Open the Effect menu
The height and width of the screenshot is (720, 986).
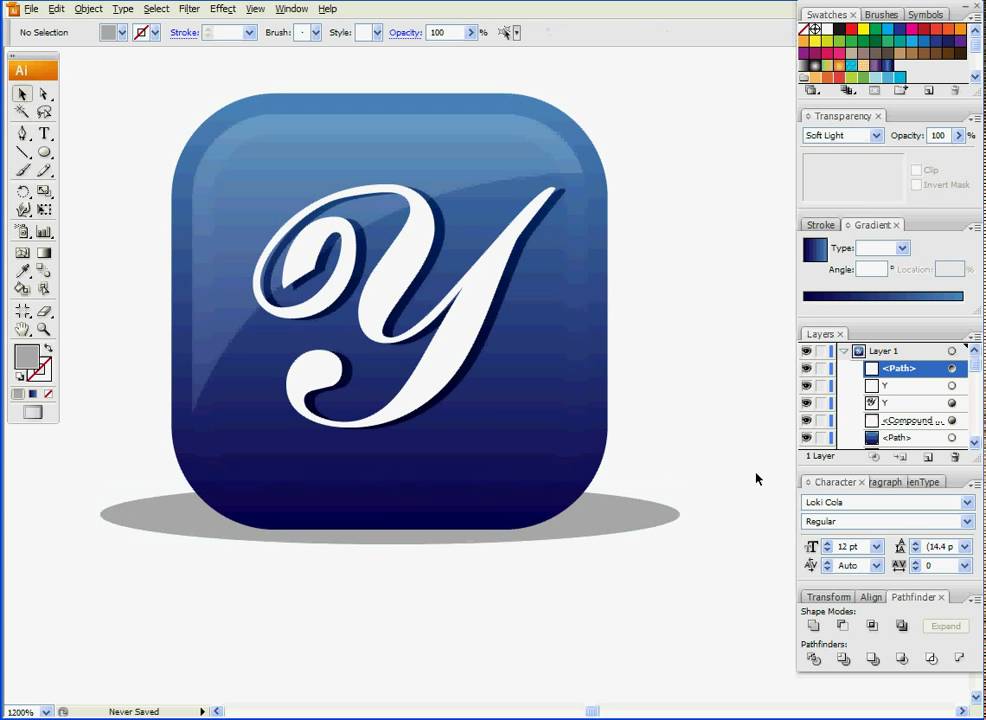click(x=222, y=8)
